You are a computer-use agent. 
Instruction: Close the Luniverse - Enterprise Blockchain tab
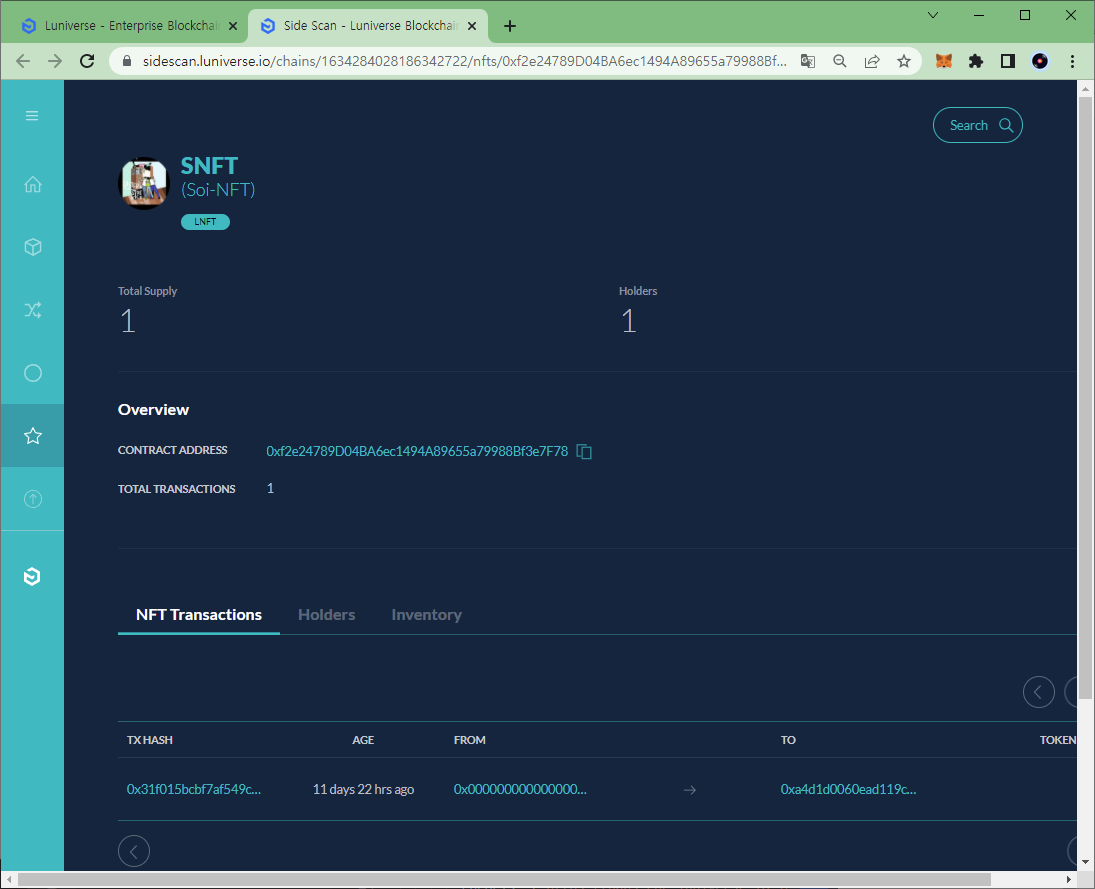233,26
